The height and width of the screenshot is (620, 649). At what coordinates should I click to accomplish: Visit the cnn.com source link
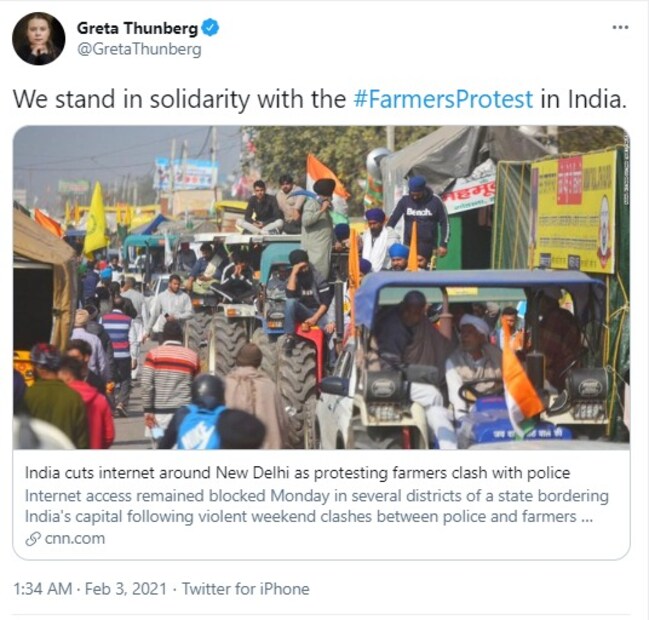(x=75, y=539)
